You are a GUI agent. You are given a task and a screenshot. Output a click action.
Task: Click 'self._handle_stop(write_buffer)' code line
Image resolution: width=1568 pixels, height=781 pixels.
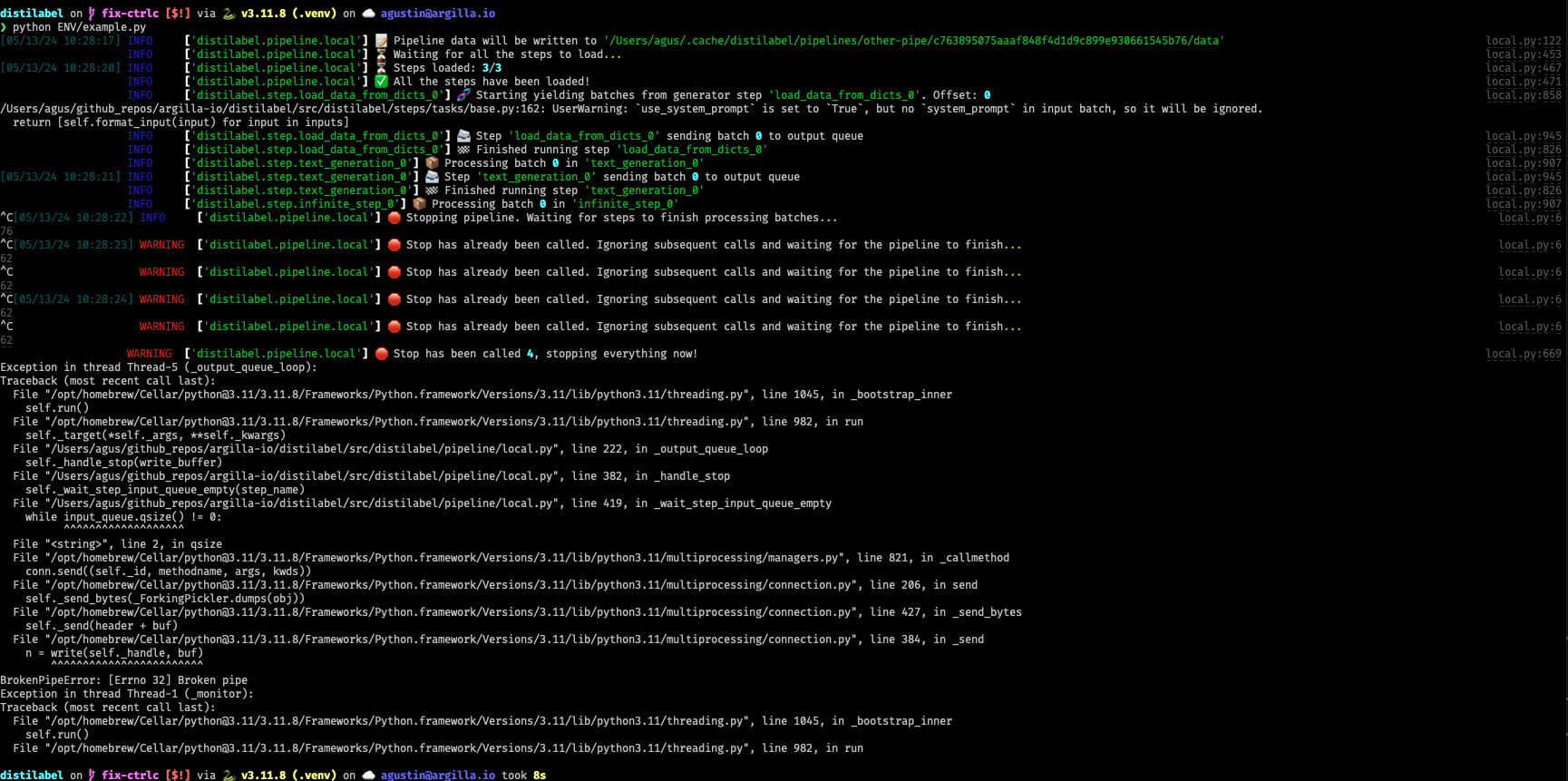(x=123, y=463)
